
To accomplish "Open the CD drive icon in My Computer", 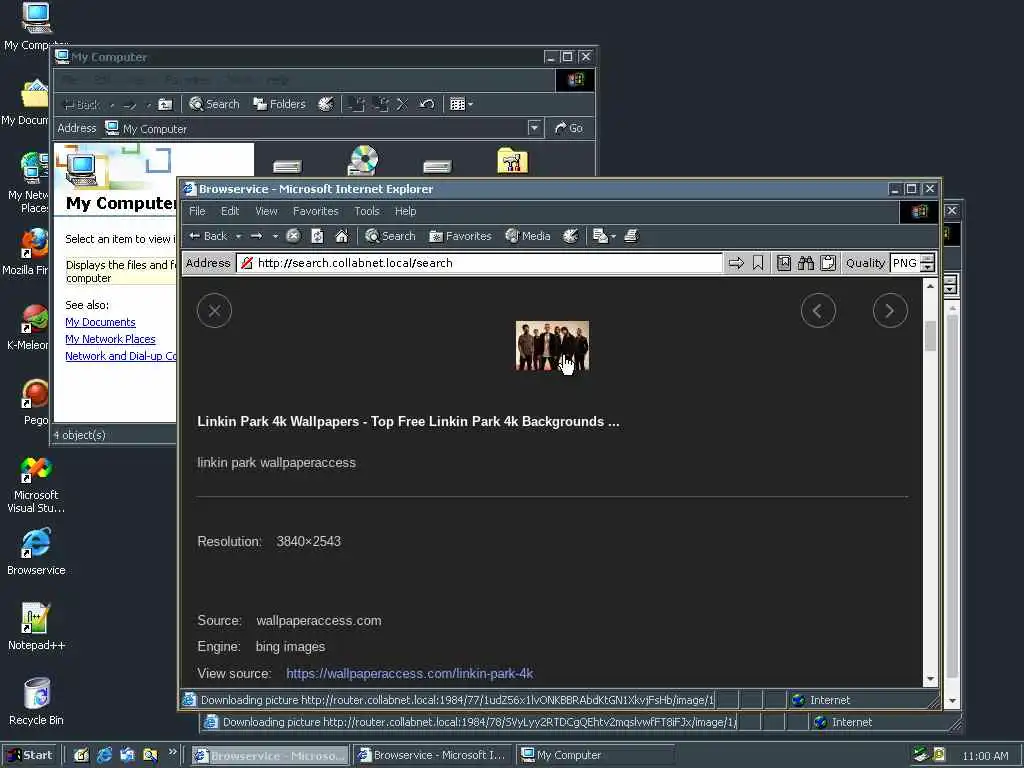I will (x=363, y=161).
